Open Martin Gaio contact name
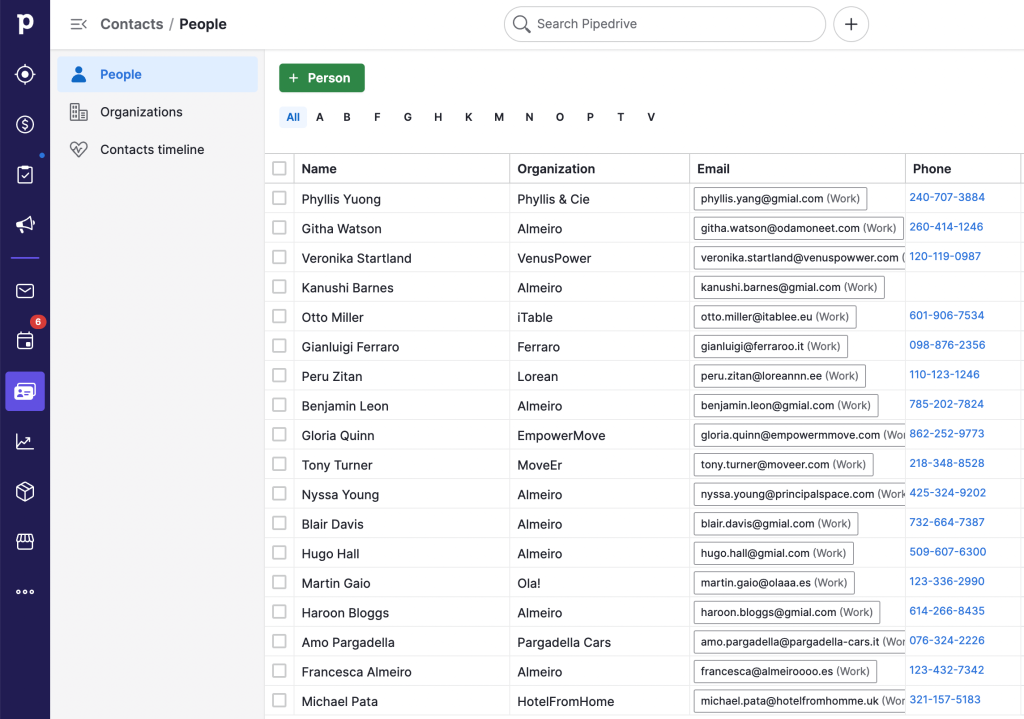 (x=336, y=583)
